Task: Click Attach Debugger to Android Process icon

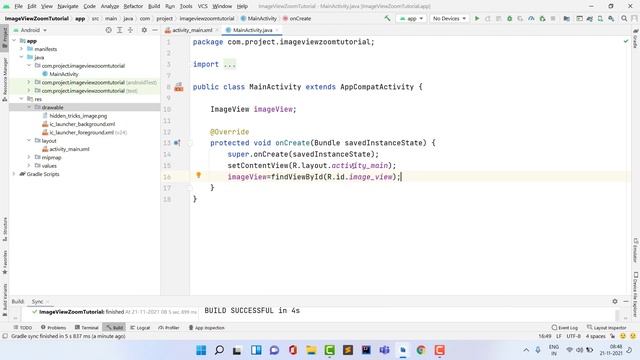Action: tap(542, 18)
